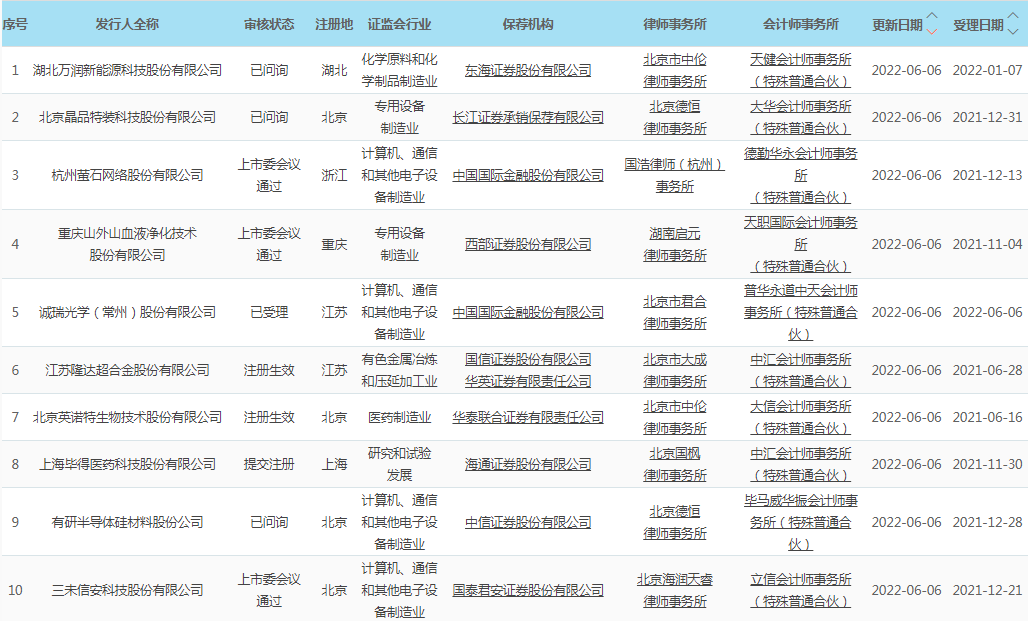Sort update date ascending with up arrow

[932, 17]
